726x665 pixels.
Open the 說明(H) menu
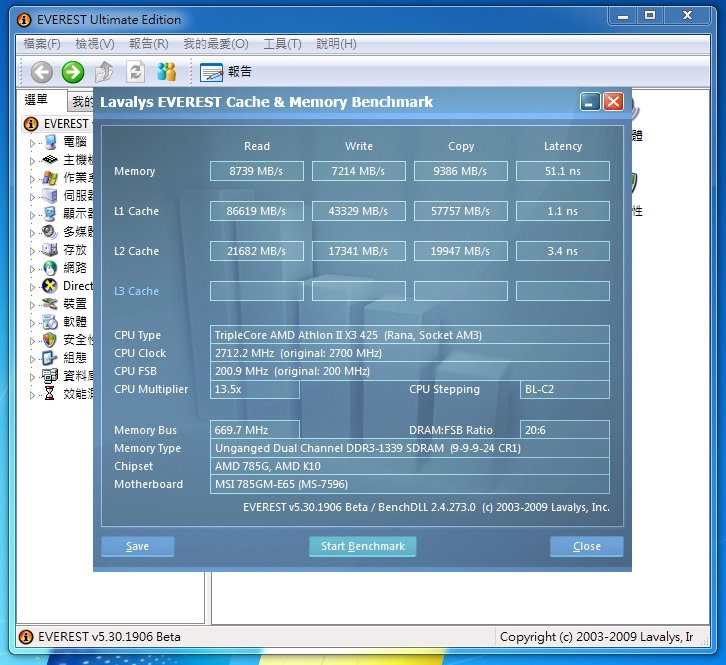point(336,44)
